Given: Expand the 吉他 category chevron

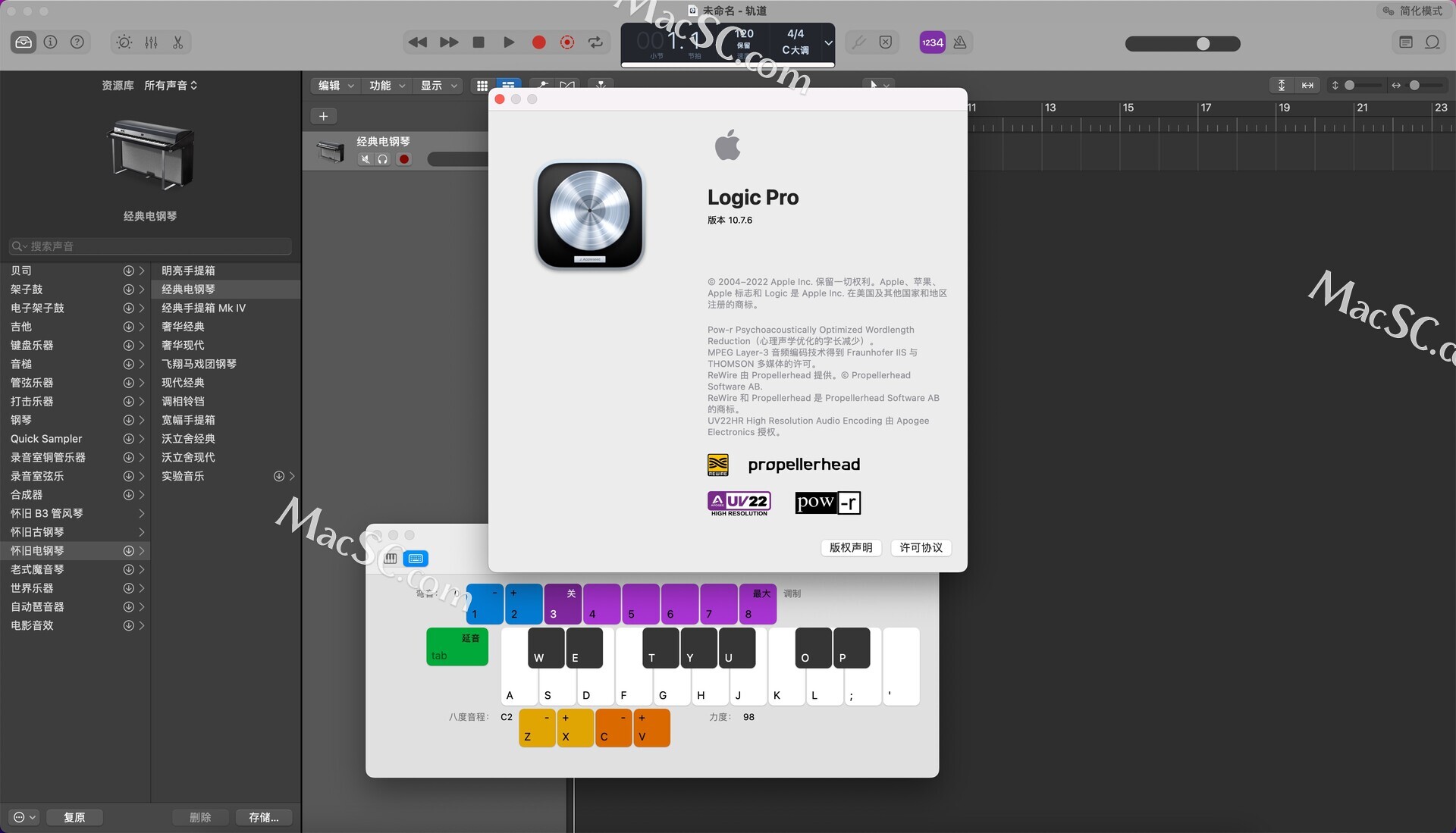Looking at the screenshot, I should pos(142,327).
